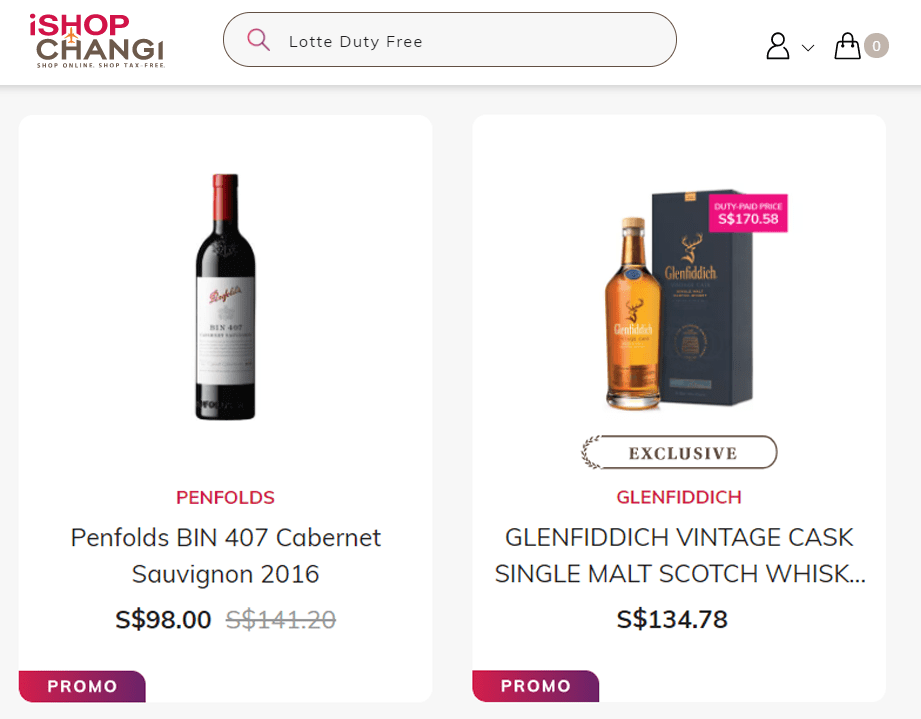Click the GLENFIDDICH brand link

tap(679, 498)
